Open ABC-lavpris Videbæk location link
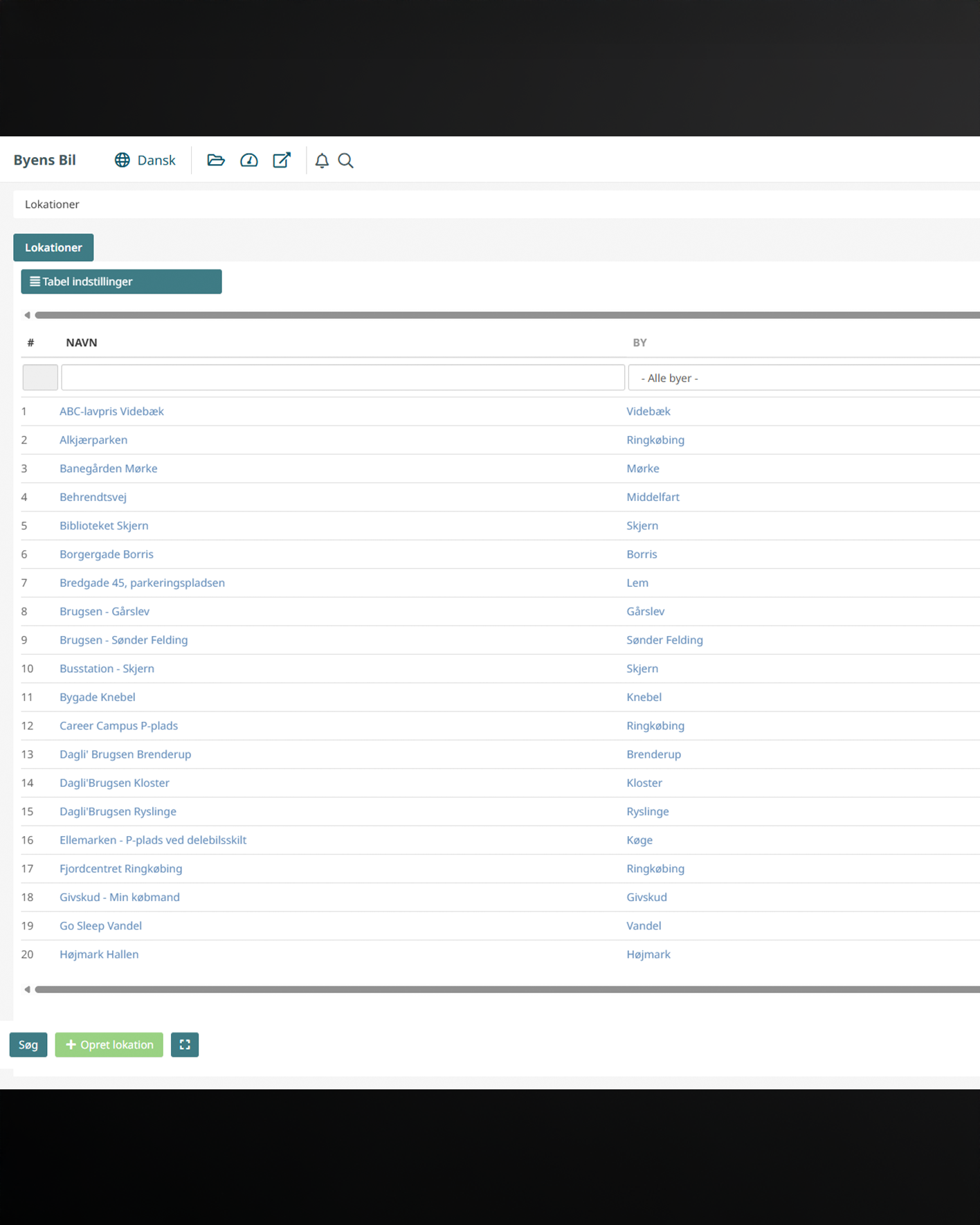The height and width of the screenshot is (1225, 980). click(111, 411)
